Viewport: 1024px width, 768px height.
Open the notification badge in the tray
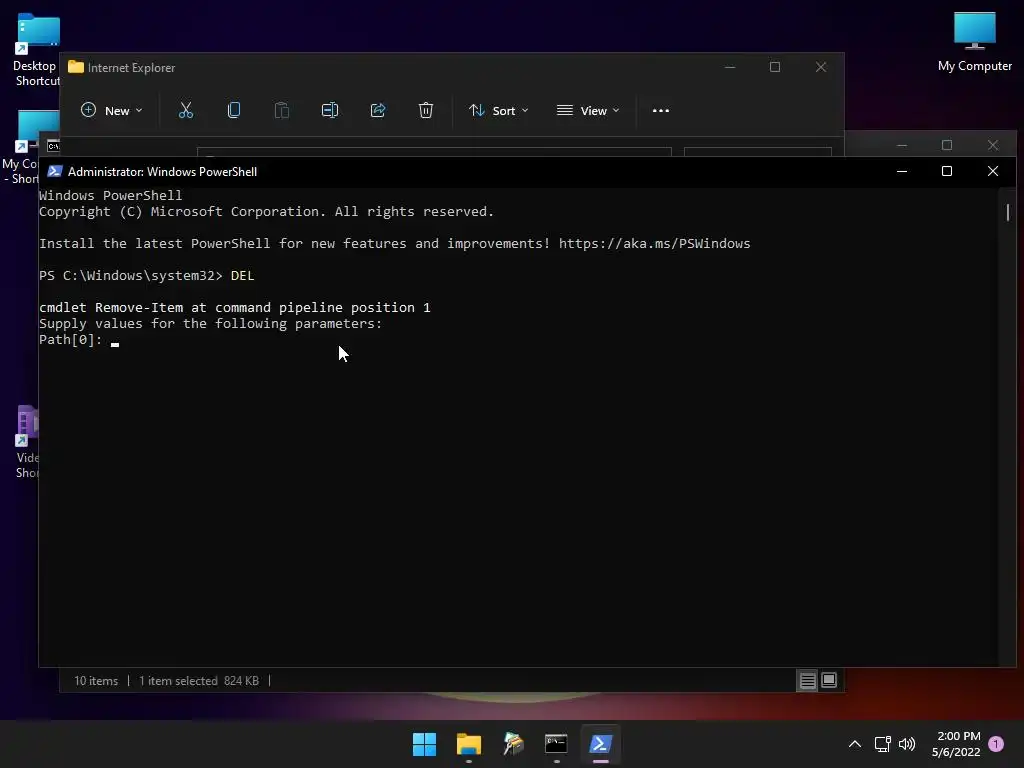996,744
